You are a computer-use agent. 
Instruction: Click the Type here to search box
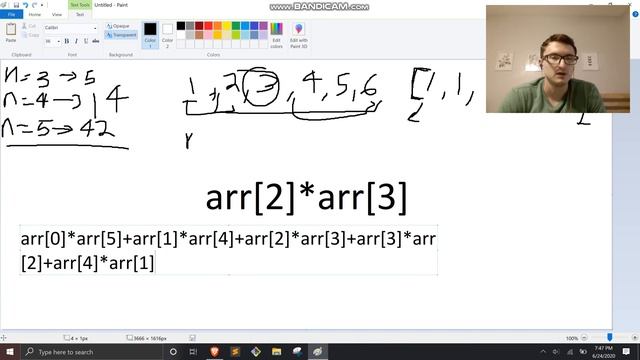91,352
